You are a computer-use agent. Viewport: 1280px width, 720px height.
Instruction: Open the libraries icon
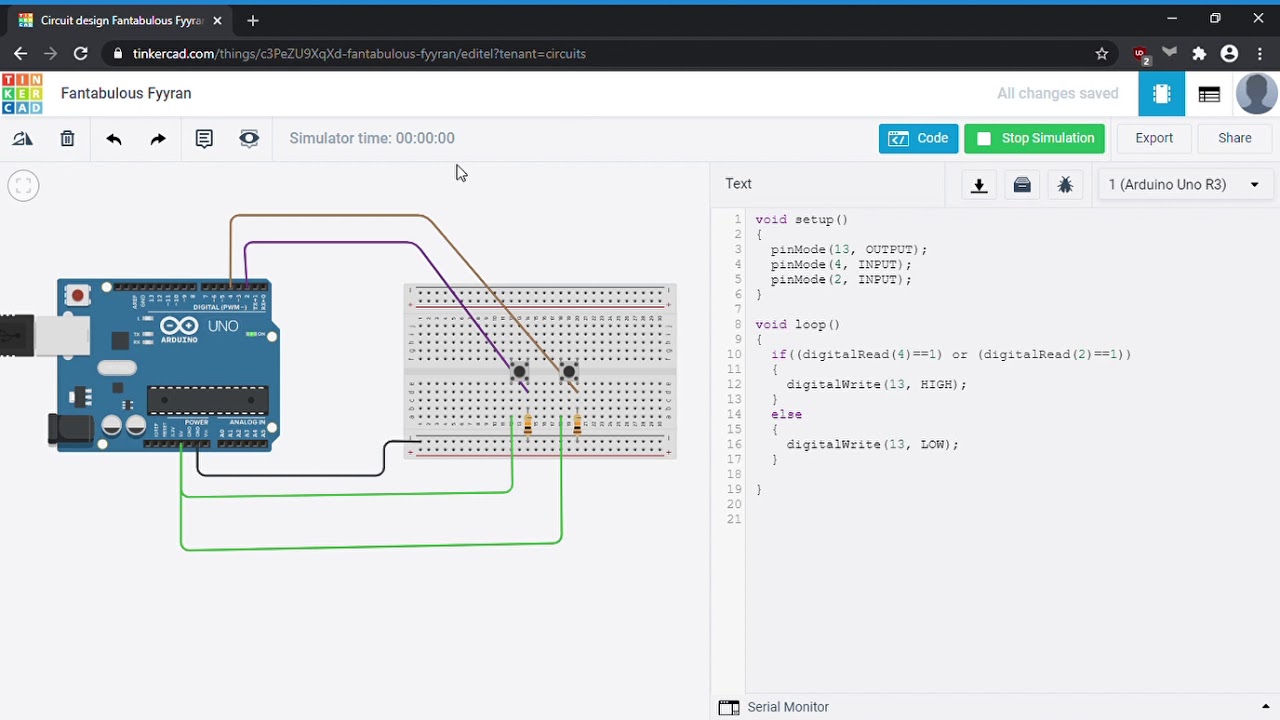coord(1022,185)
